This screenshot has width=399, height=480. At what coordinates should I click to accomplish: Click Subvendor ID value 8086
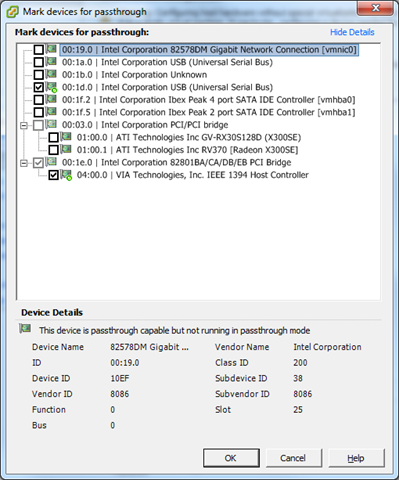click(303, 394)
